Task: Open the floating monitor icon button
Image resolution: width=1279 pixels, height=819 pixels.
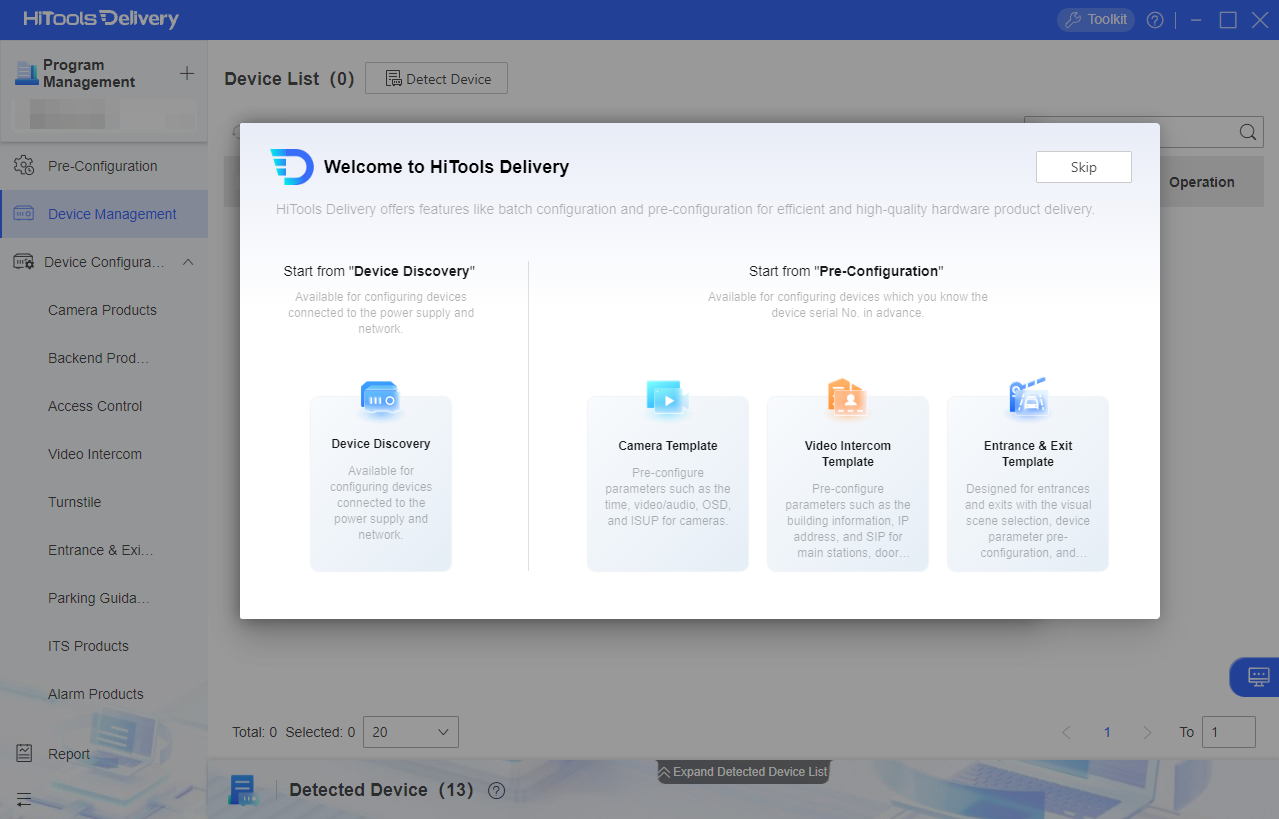Action: (x=1258, y=677)
